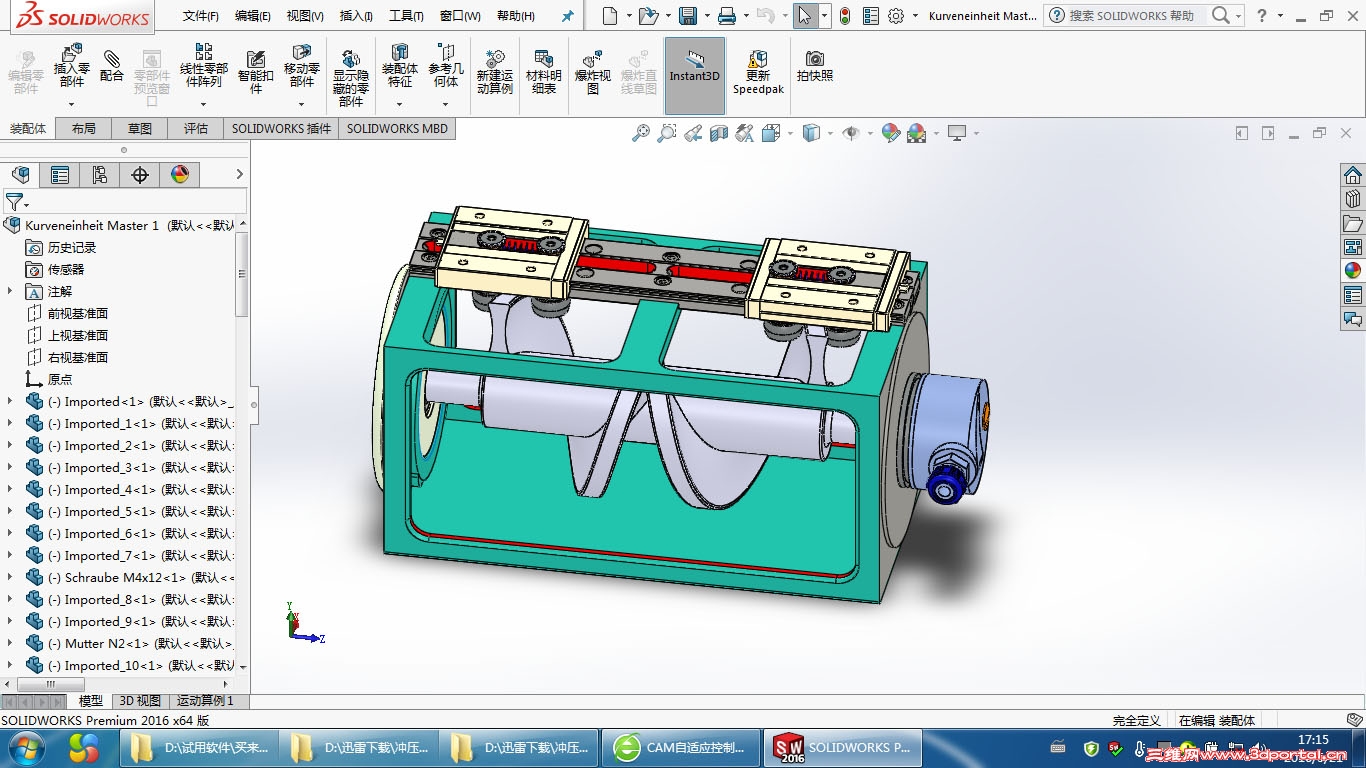Image resolution: width=1366 pixels, height=768 pixels.
Task: Open the 工具(T) Tools menu
Action: [x=406, y=16]
